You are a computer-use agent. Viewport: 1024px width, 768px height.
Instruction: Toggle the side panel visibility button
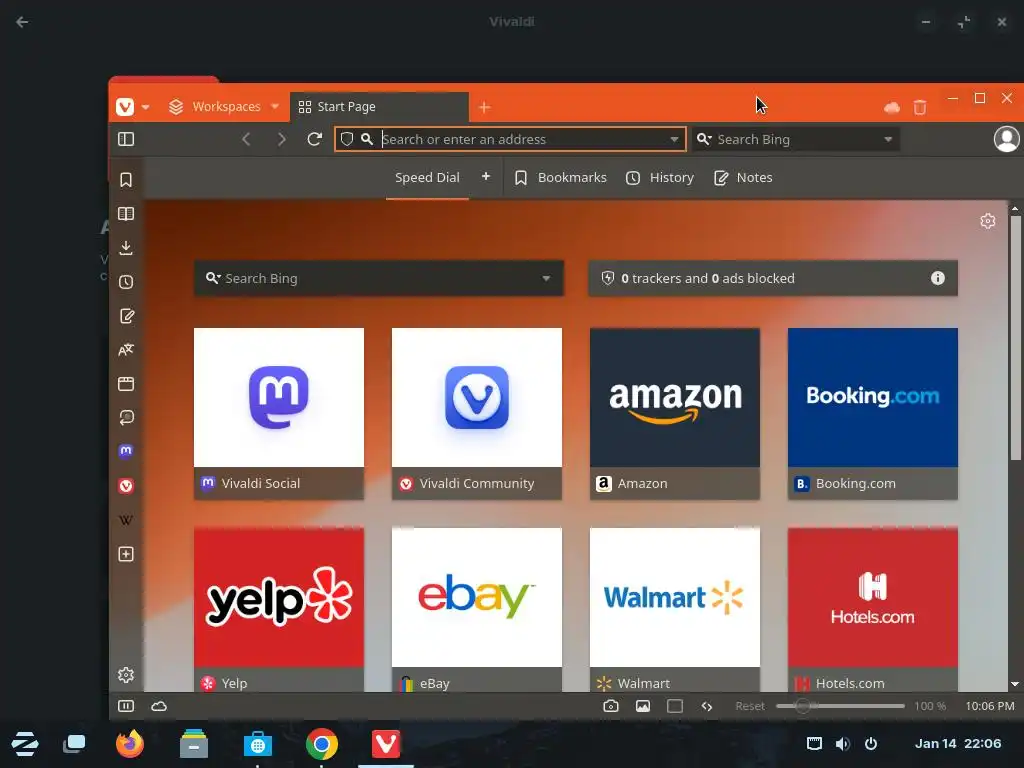(x=126, y=139)
